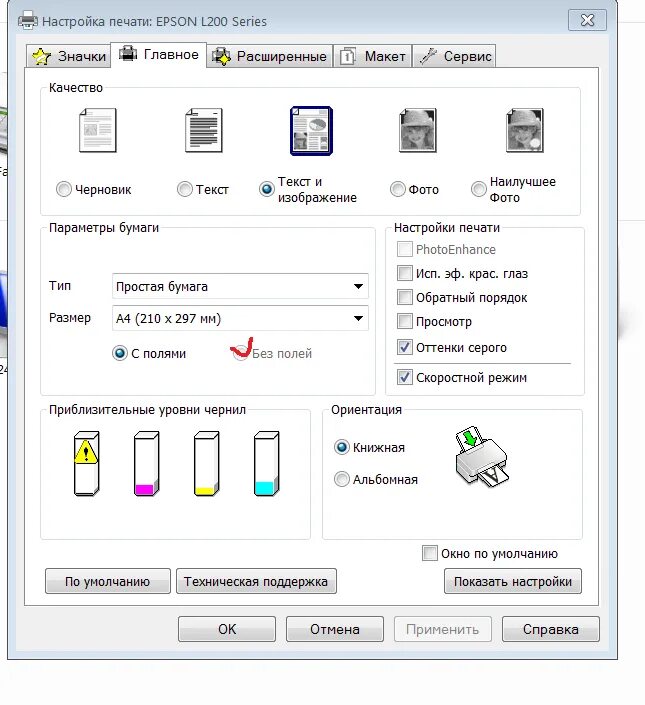Viewport: 645px width, 705px height.
Task: Select the С полями radio button
Action: tap(120, 353)
